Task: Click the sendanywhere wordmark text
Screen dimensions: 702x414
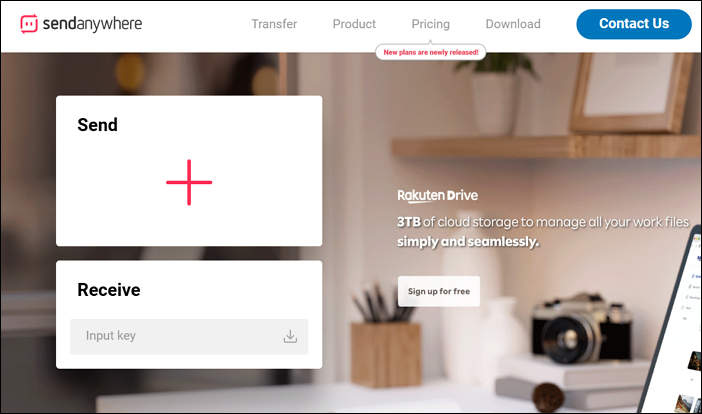Action: (92, 24)
